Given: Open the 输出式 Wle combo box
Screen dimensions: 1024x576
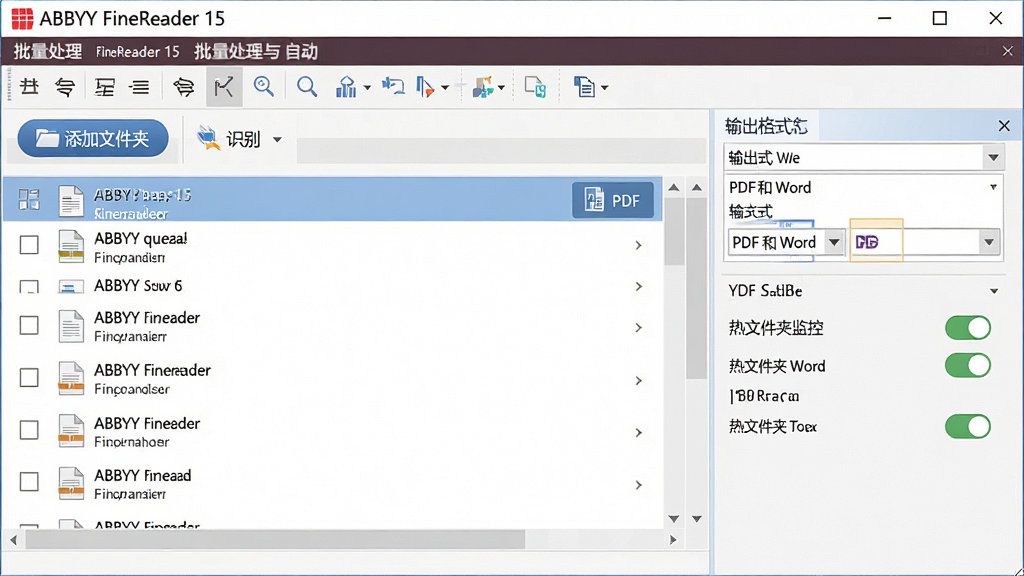Looking at the screenshot, I should tap(863, 157).
